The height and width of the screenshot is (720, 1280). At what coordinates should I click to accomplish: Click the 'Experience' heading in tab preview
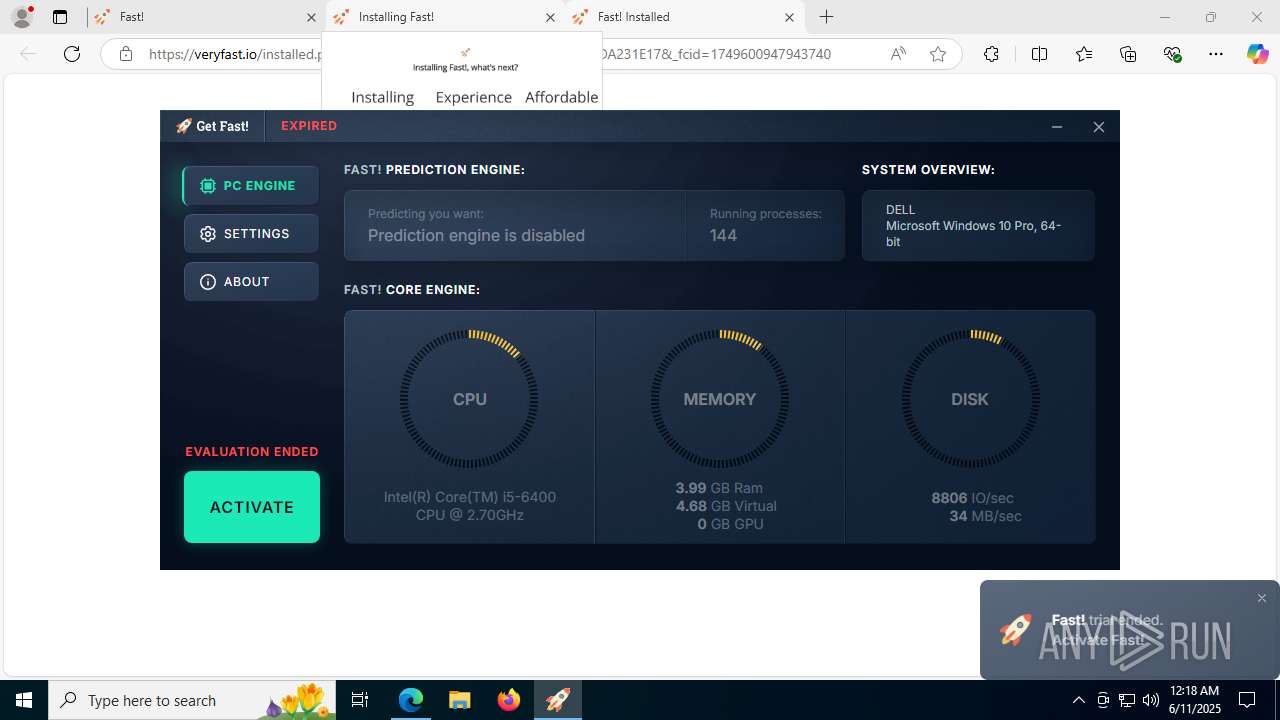474,97
